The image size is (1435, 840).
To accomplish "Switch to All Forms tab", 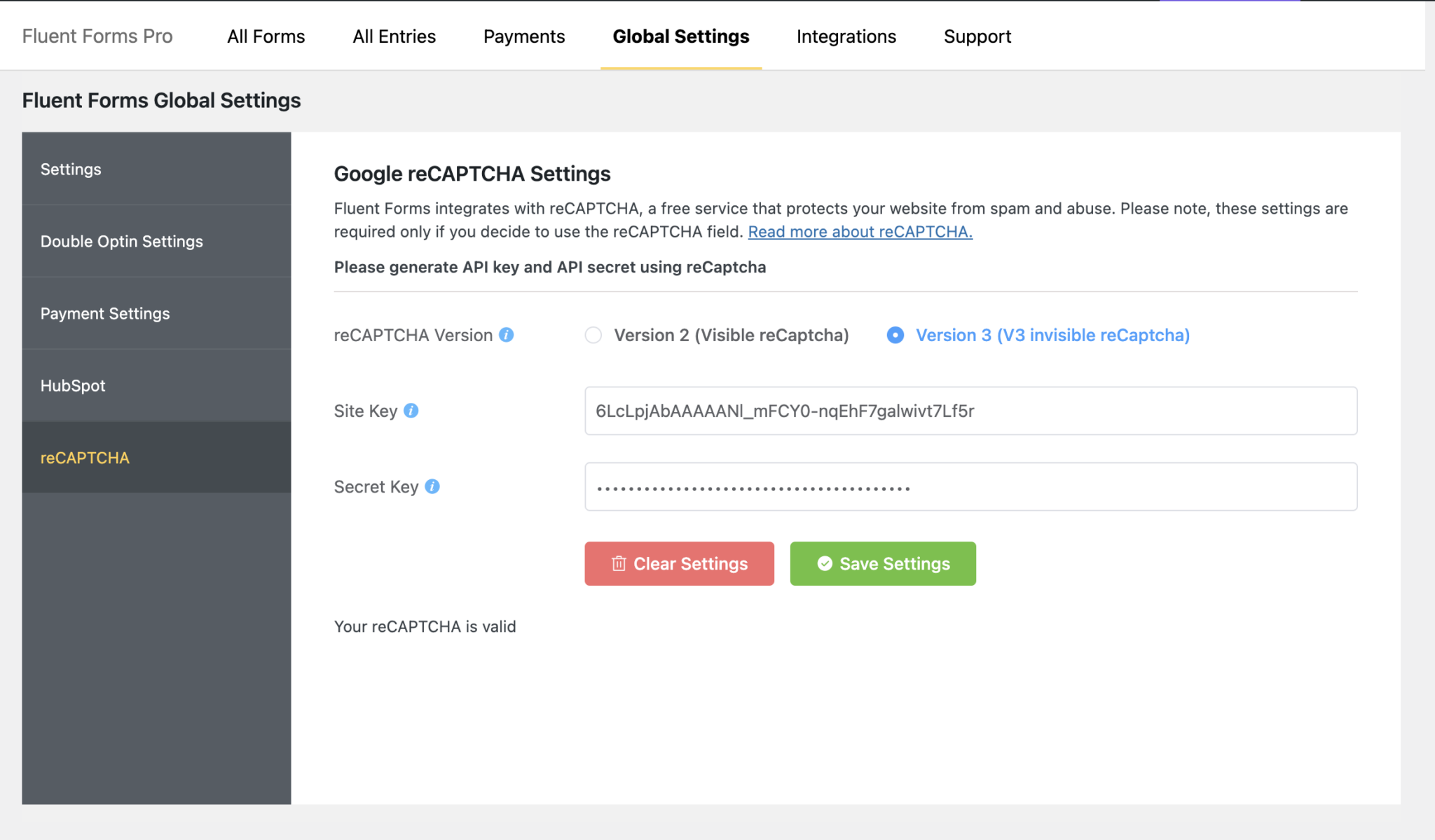I will pos(266,36).
